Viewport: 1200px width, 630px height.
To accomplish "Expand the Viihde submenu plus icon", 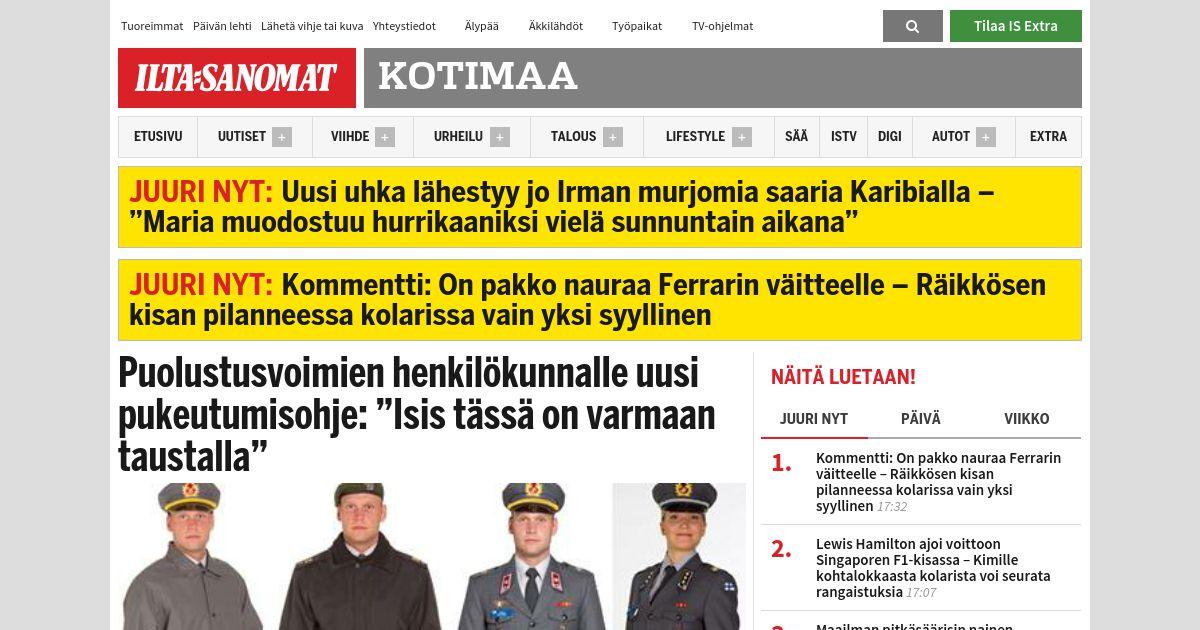I will [385, 137].
